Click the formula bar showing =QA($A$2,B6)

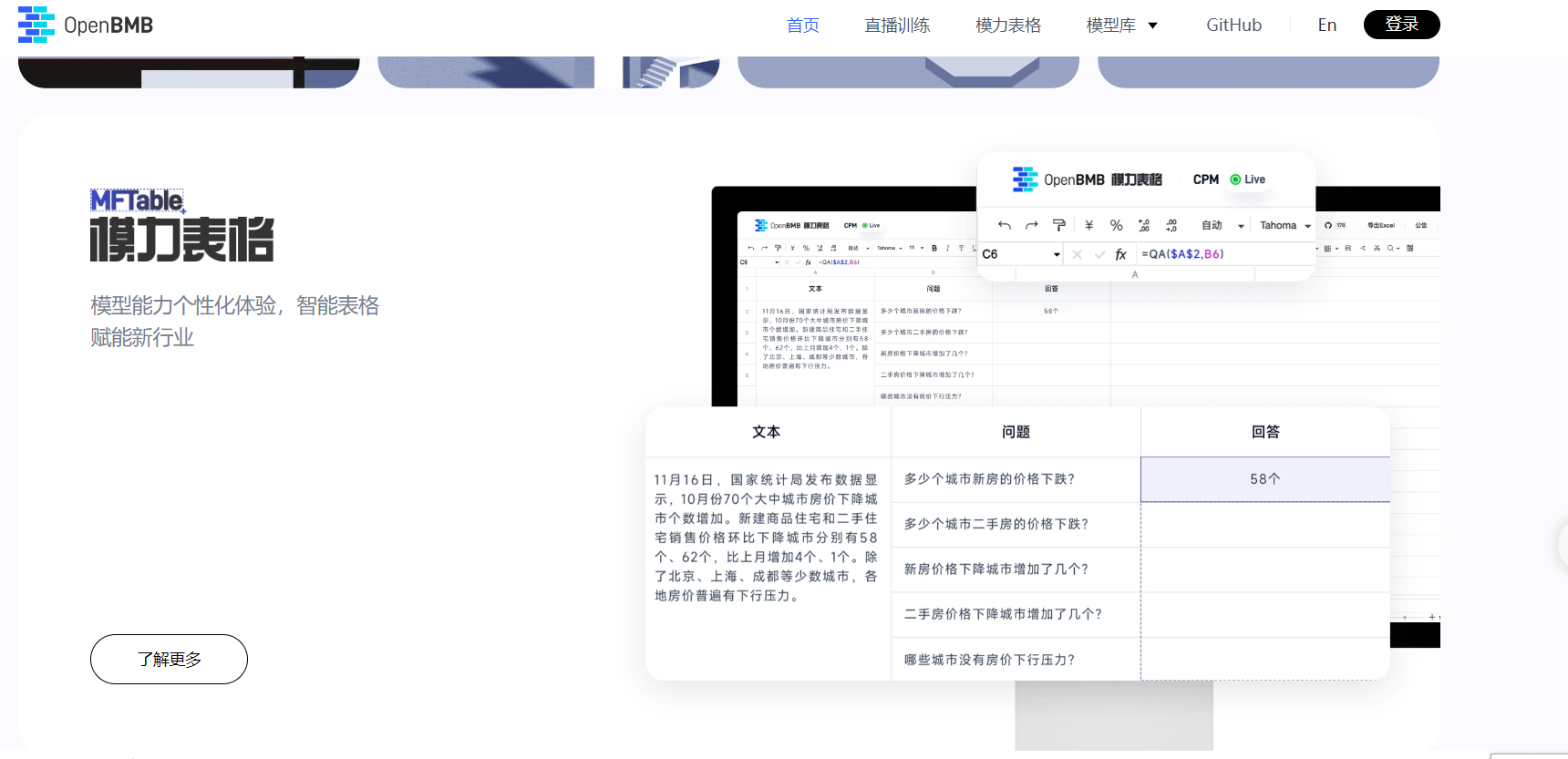[1183, 254]
